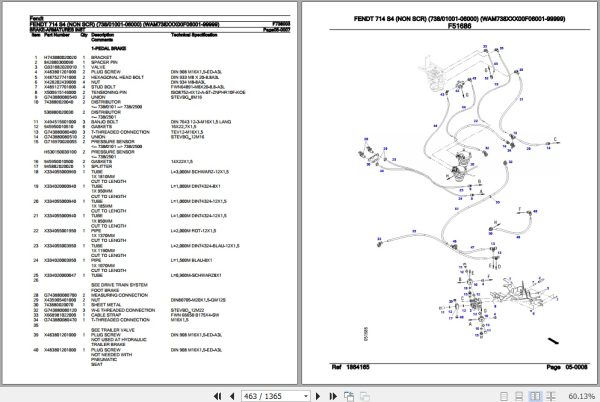Click the CABLE STRAP description
Viewport: 600px width, 402px height.
(x=106, y=315)
